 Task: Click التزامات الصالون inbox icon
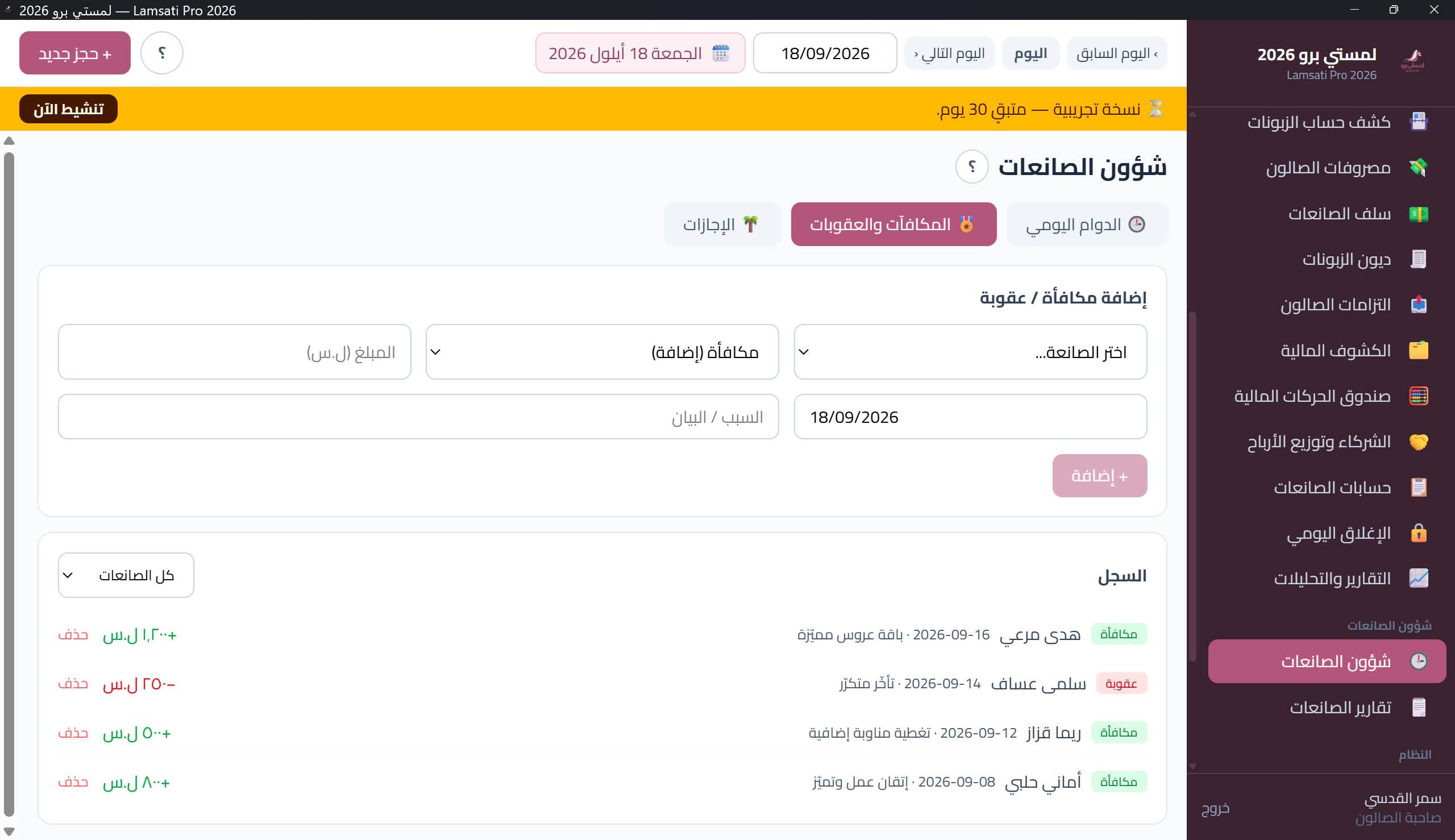coord(1418,305)
